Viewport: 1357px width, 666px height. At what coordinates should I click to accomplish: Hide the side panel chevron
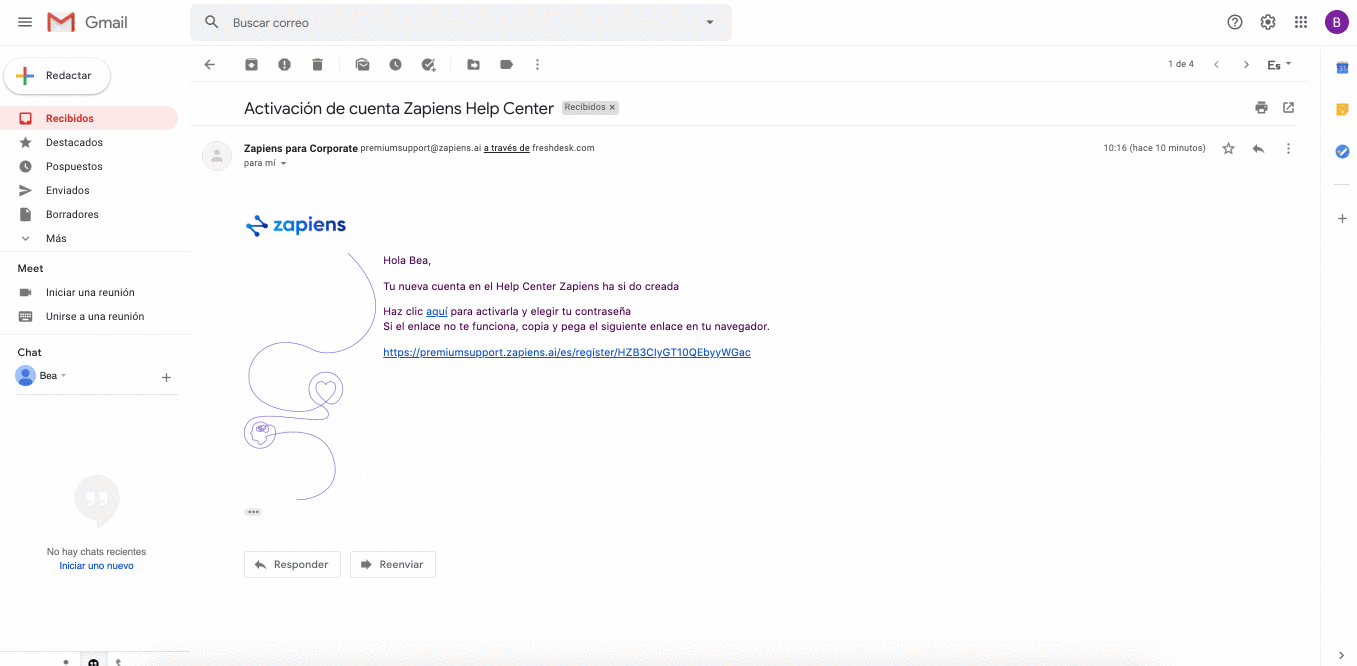(1342, 655)
